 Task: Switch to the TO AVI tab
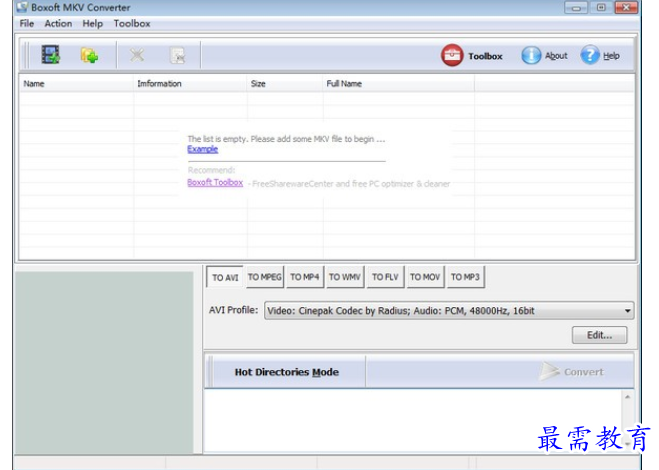(x=225, y=277)
